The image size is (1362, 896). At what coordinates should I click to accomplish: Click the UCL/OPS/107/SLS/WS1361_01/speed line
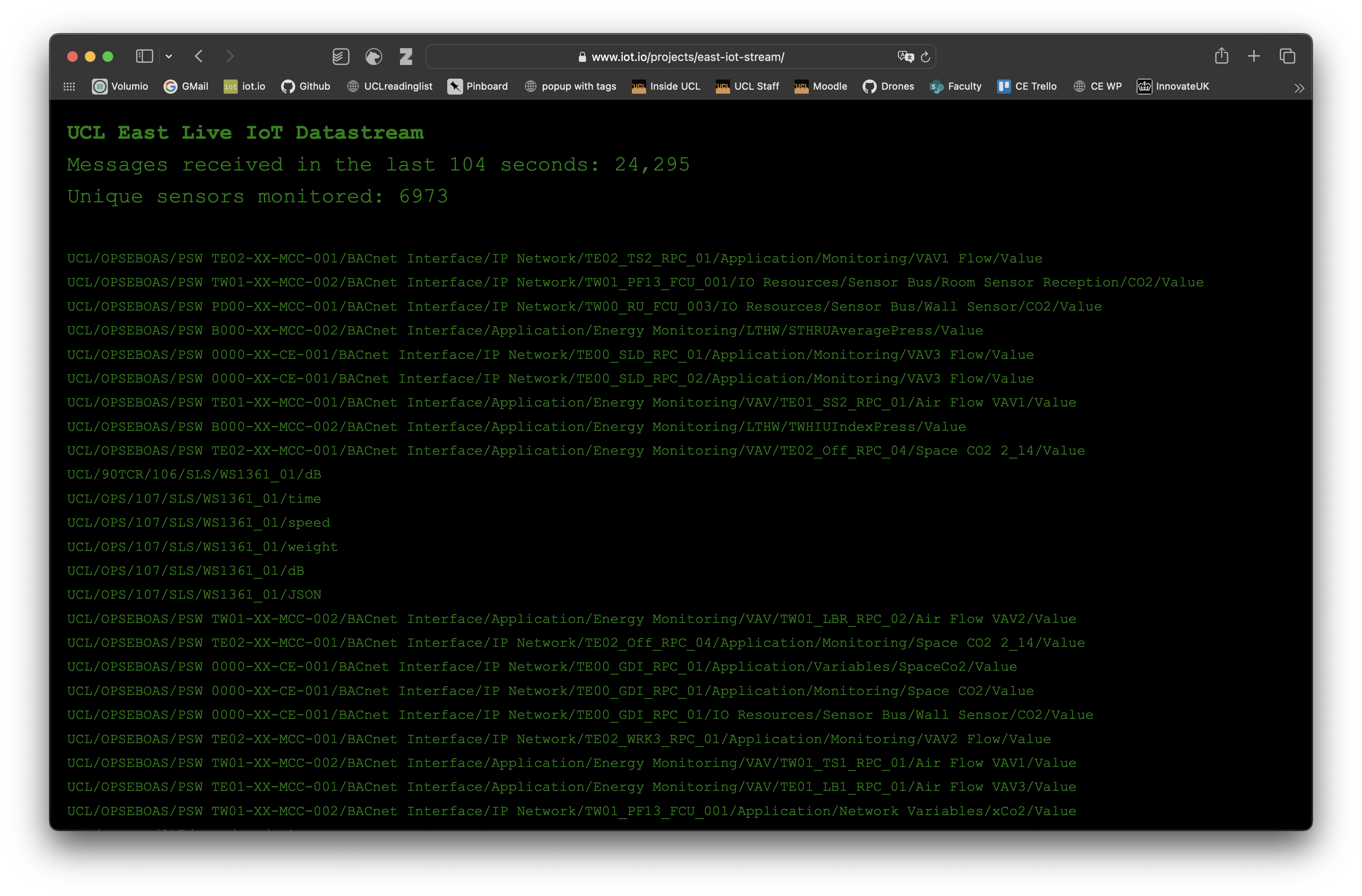[198, 523]
